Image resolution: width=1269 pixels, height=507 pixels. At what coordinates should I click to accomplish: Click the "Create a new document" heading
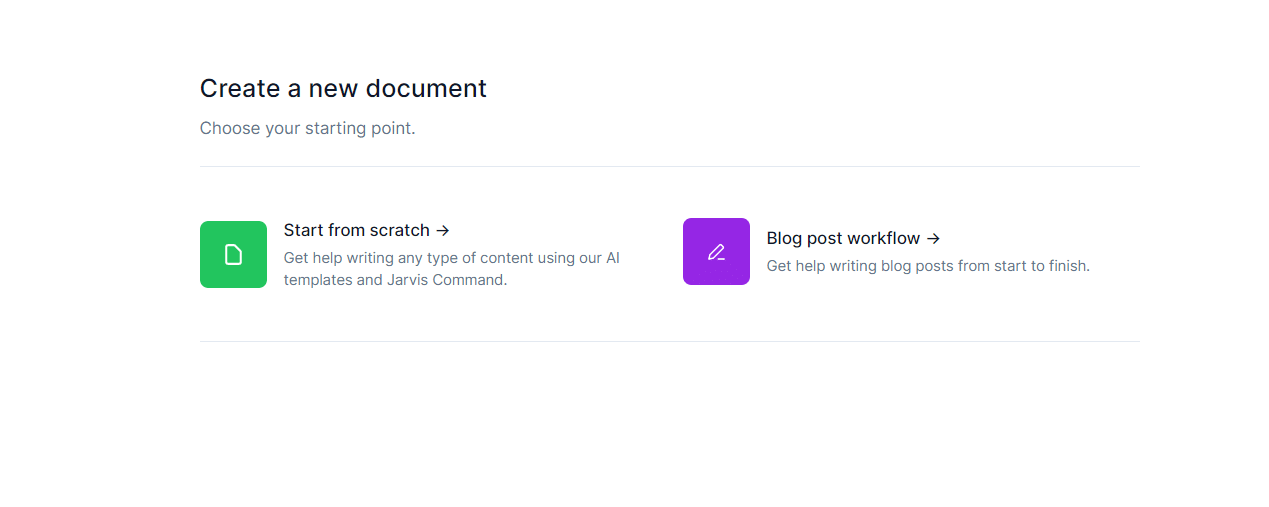click(x=343, y=88)
